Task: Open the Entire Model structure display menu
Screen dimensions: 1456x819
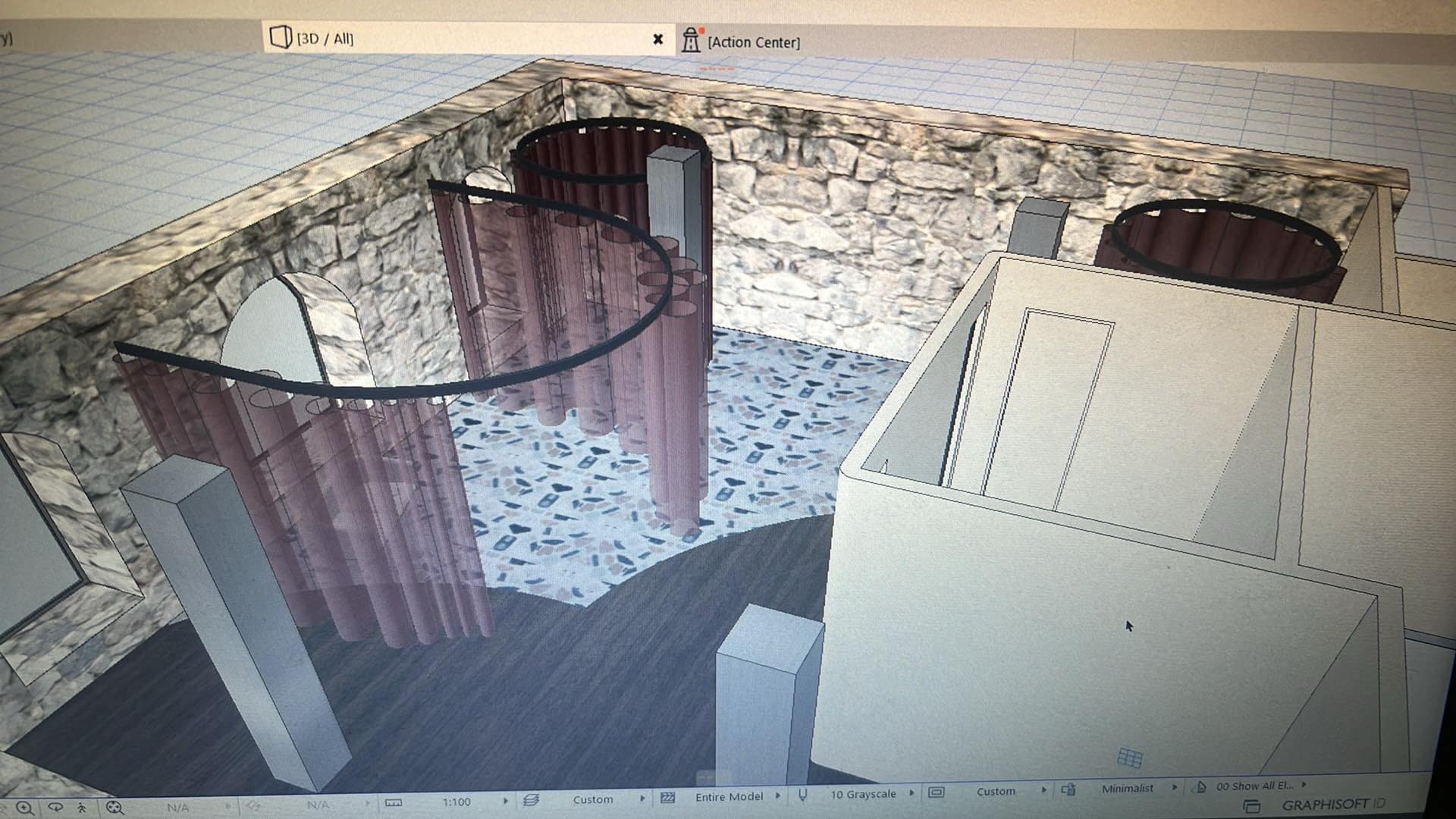Action: pos(778,796)
